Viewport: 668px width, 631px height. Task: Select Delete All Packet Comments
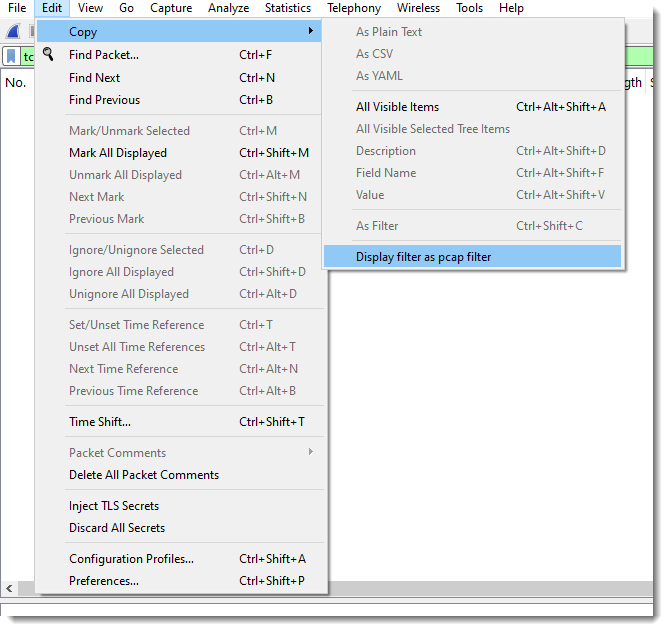tap(143, 475)
